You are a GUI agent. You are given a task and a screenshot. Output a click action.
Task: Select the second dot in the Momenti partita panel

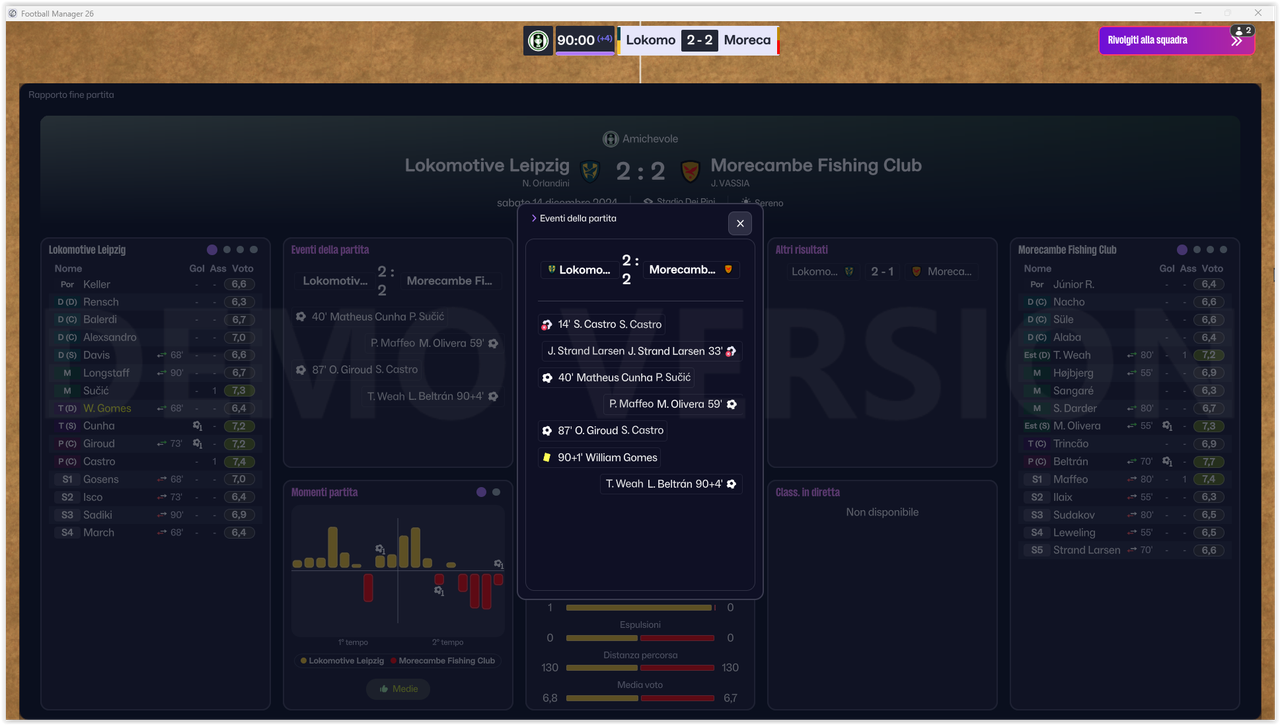[496, 492]
